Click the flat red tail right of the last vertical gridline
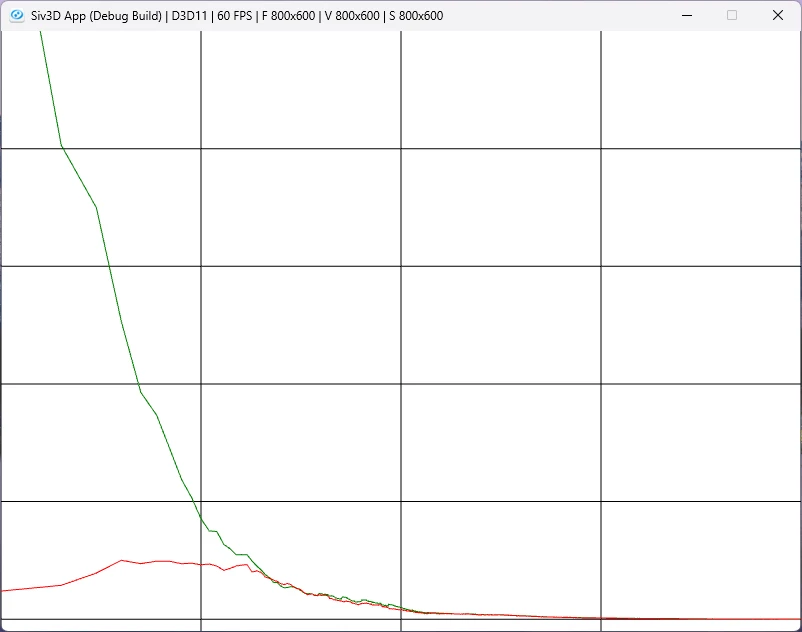 701,618
